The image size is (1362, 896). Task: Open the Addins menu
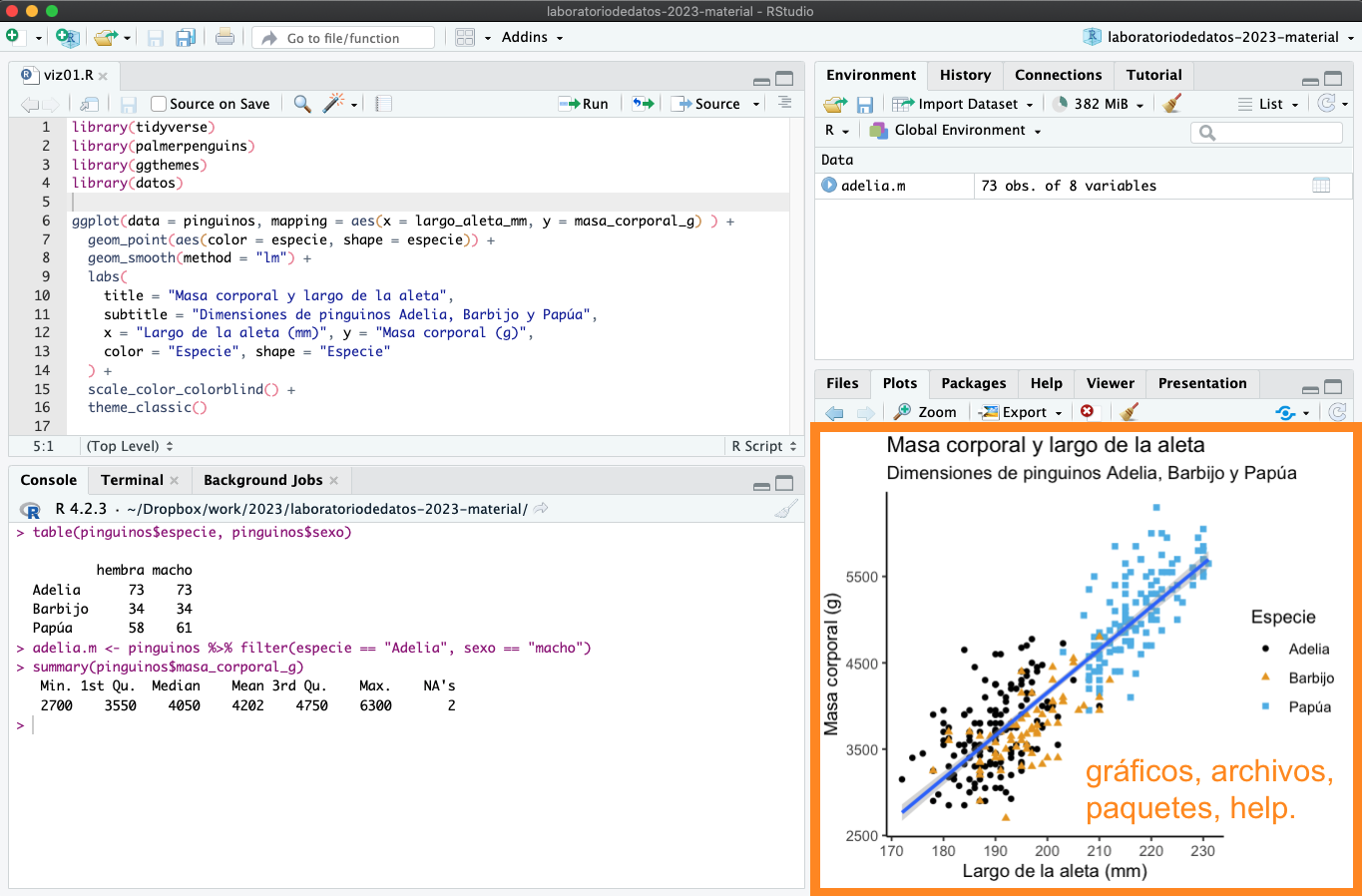(x=532, y=37)
